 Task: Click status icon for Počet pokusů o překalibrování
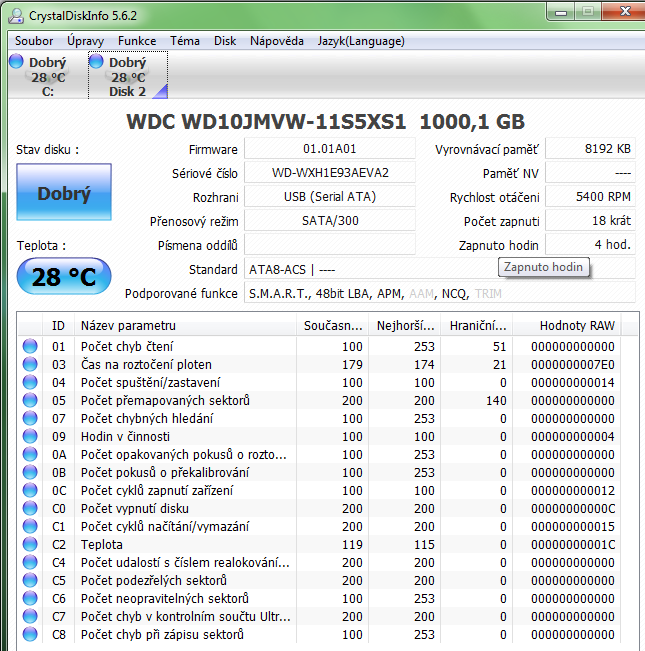click(30, 472)
